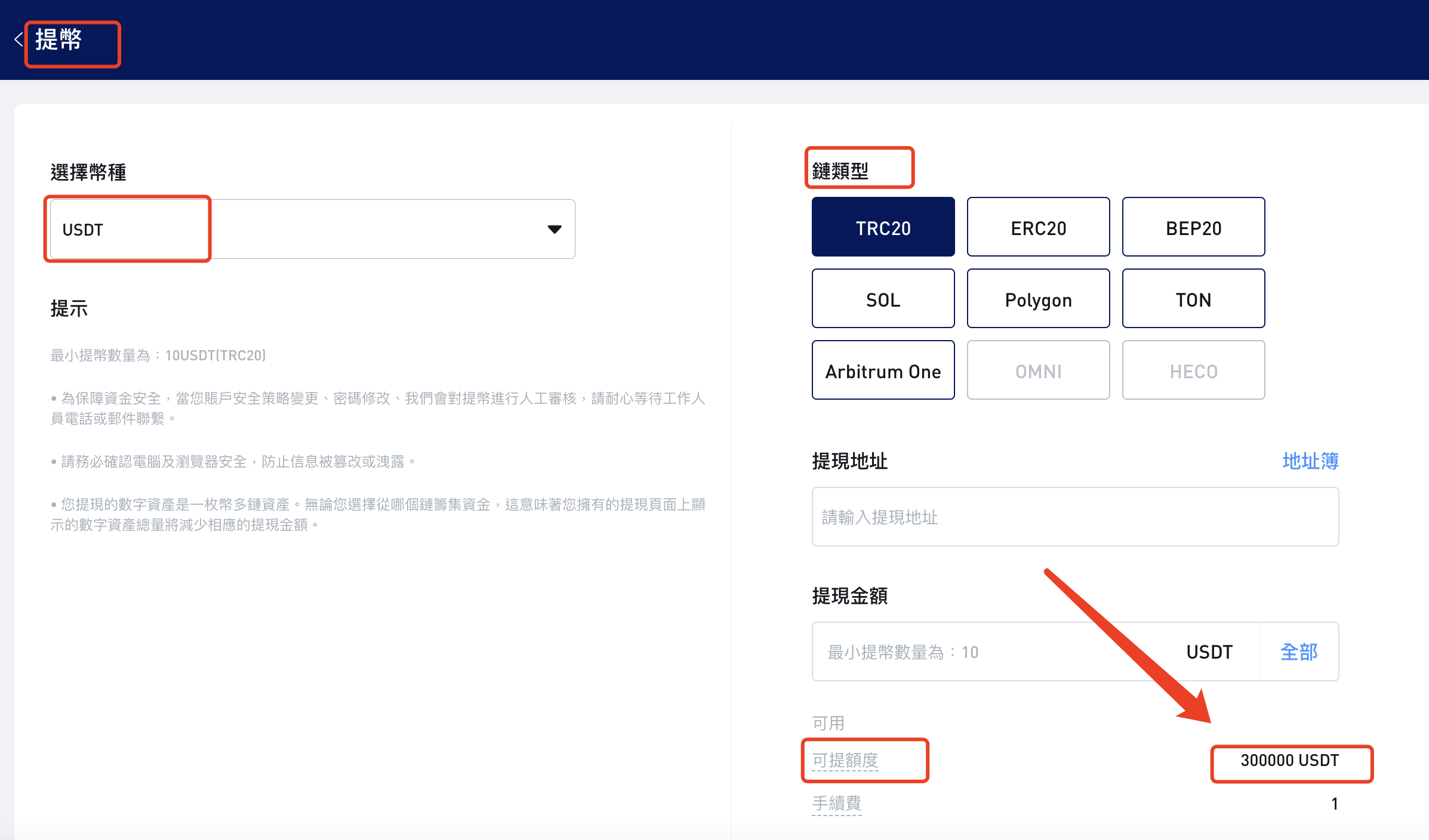
Task: Click 全部 to withdraw all
Action: click(x=1299, y=652)
